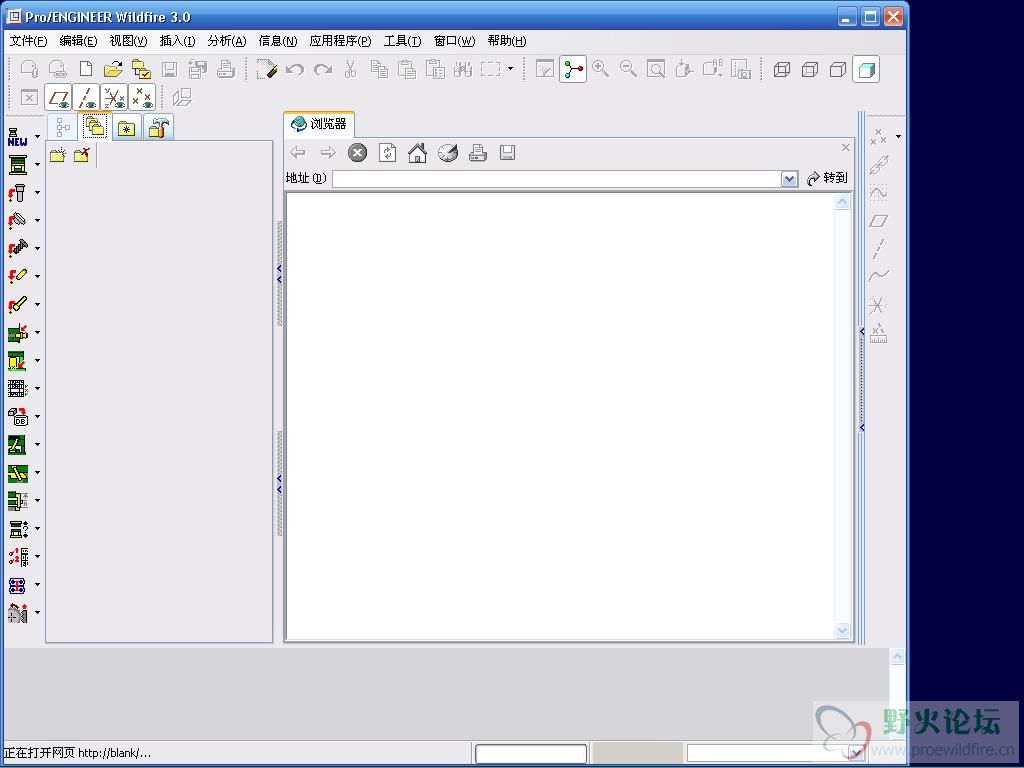Open the 帮助(H) menu
1024x768 pixels.
pyautogui.click(x=507, y=40)
